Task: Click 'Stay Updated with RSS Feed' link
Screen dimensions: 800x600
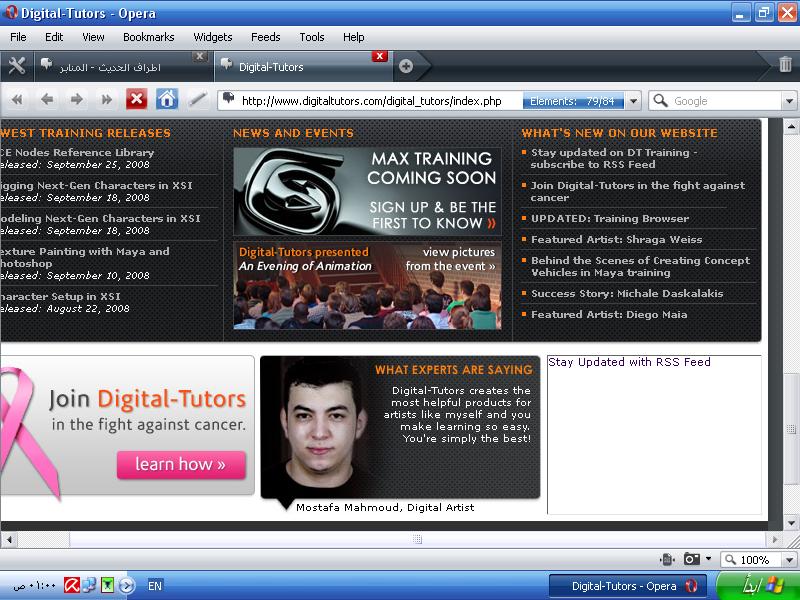Action: 629,362
